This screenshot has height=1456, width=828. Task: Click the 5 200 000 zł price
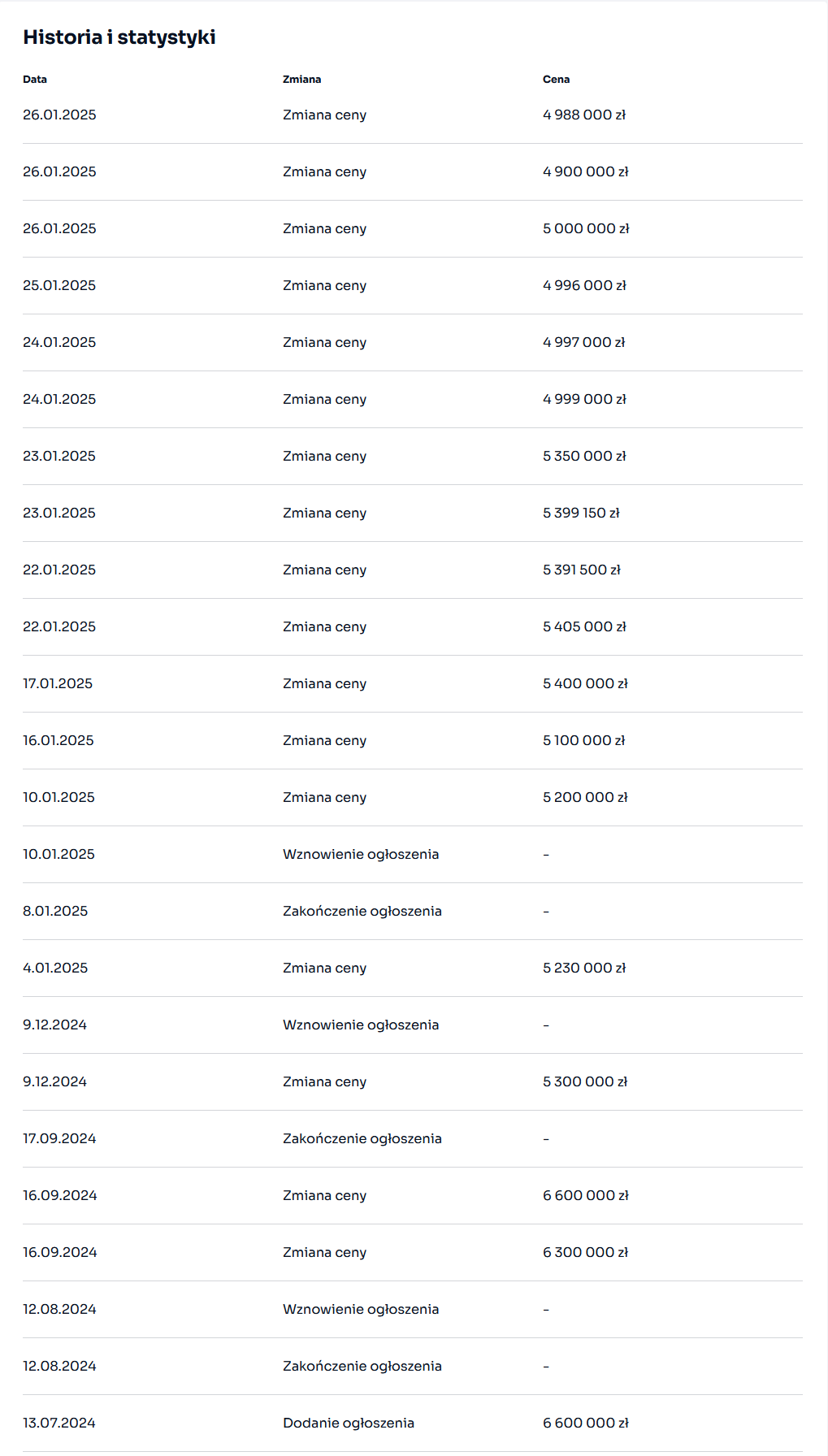click(584, 798)
